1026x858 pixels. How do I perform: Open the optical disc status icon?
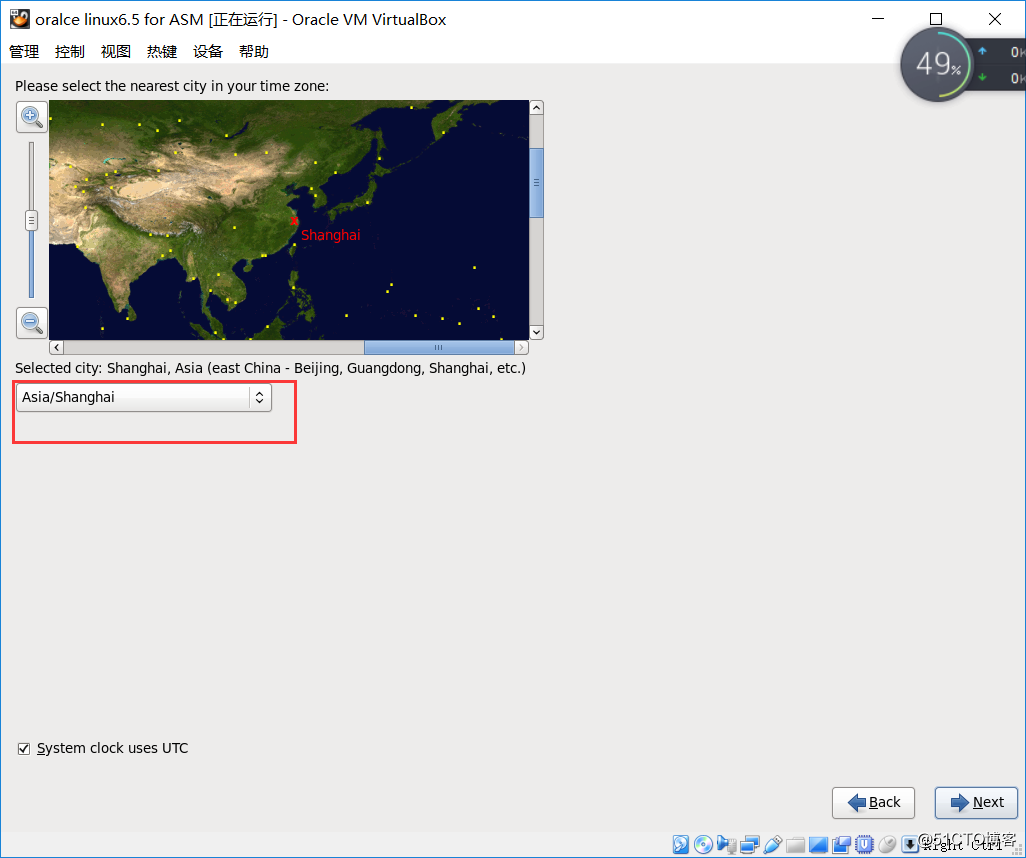click(x=703, y=844)
